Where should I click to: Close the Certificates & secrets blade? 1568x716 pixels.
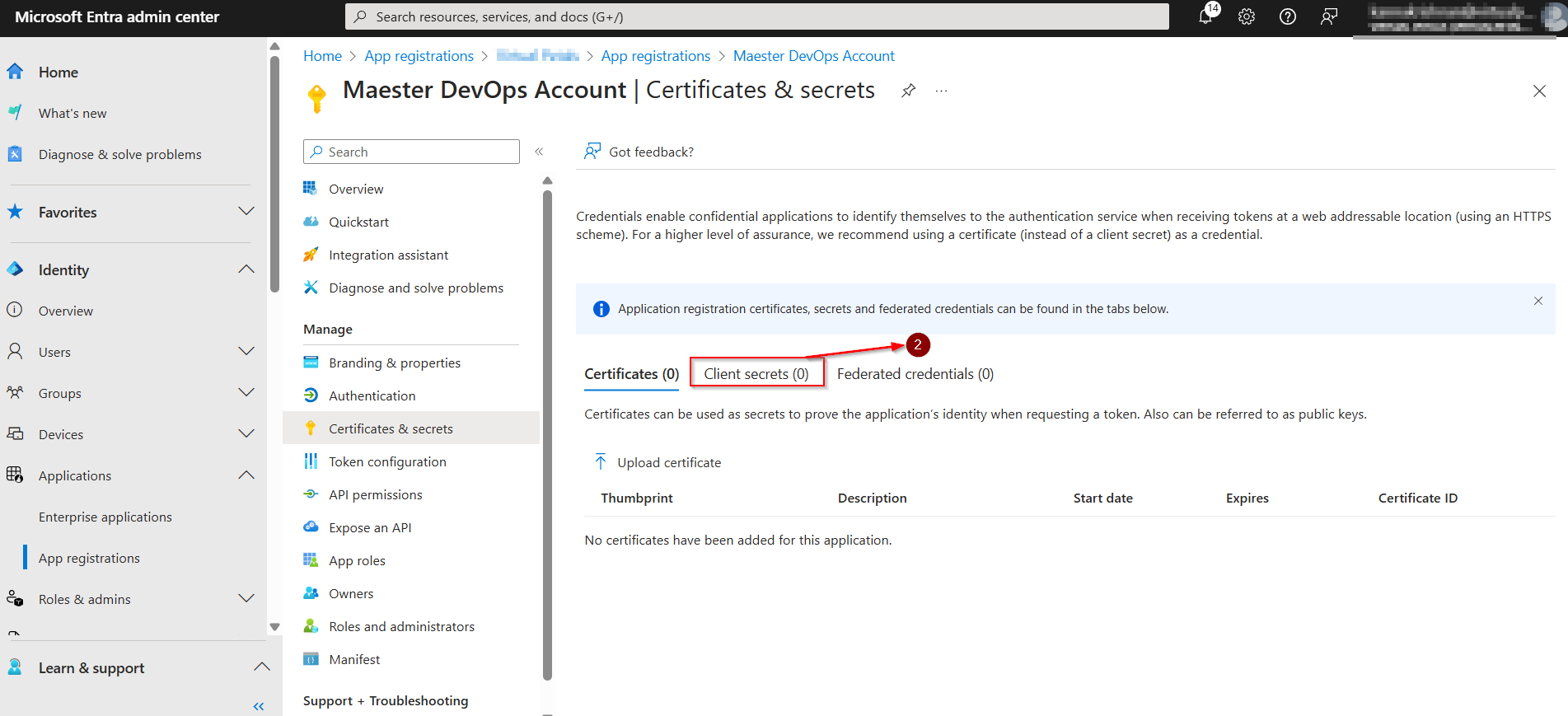1539,91
